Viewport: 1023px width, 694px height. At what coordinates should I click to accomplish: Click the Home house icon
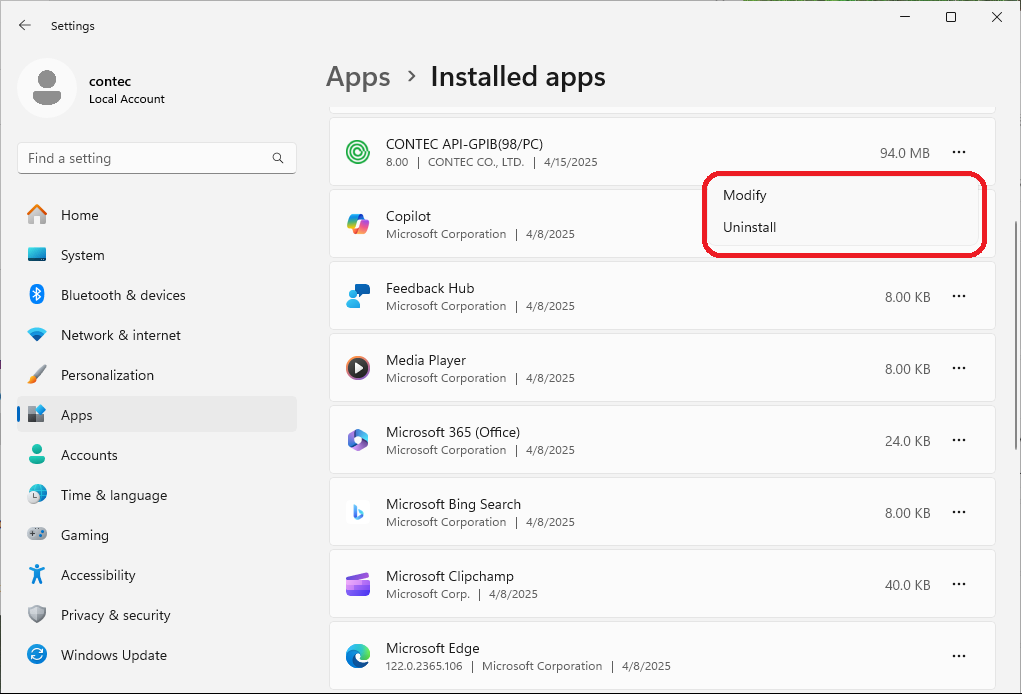pyautogui.click(x=37, y=215)
